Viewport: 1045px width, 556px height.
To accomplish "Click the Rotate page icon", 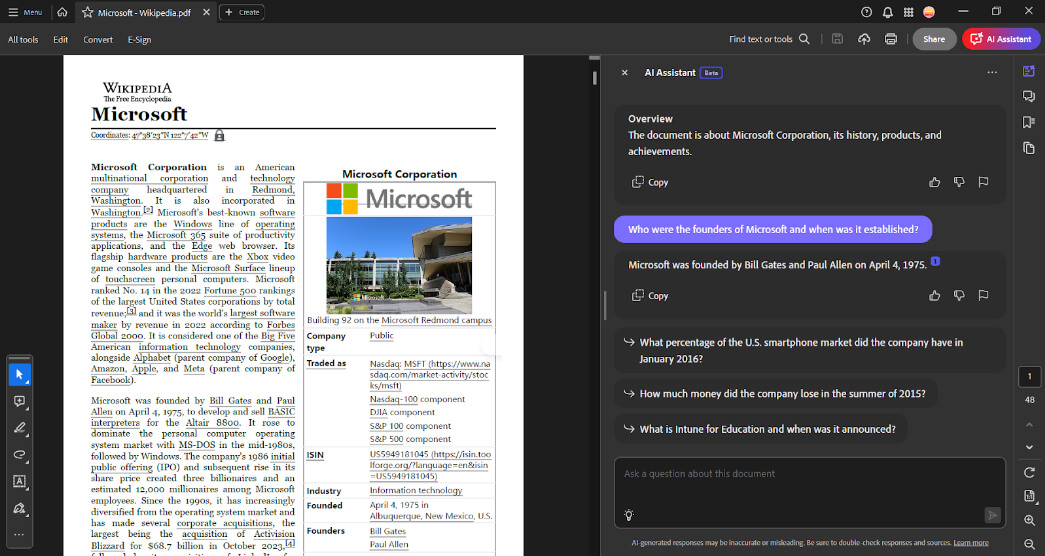I will tap(1029, 472).
